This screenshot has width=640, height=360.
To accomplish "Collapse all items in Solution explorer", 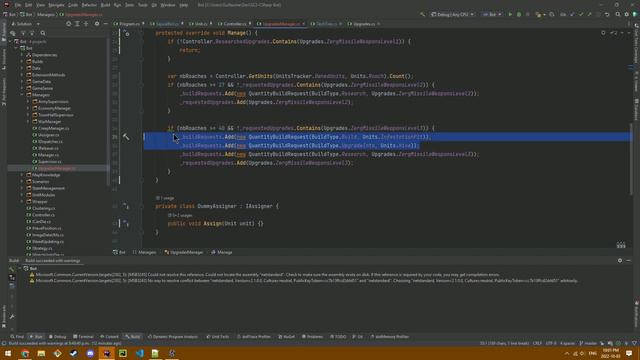I will coord(86,24).
